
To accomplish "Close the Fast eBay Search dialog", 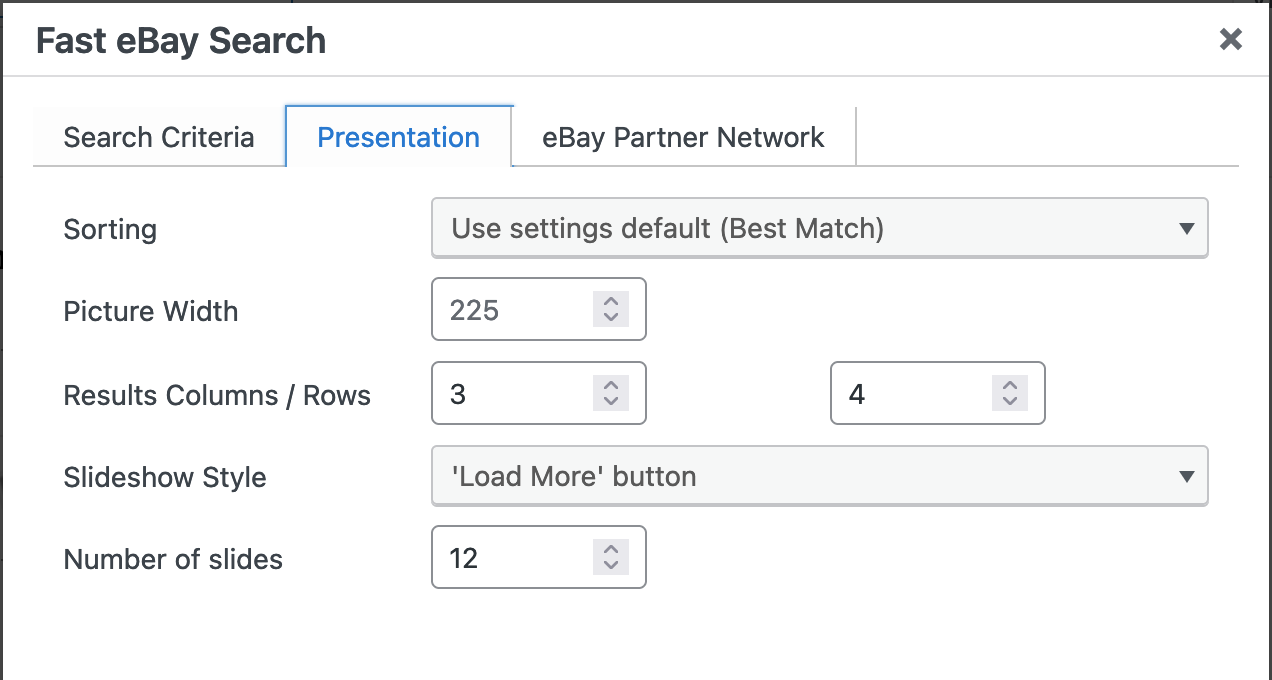I will (x=1231, y=40).
